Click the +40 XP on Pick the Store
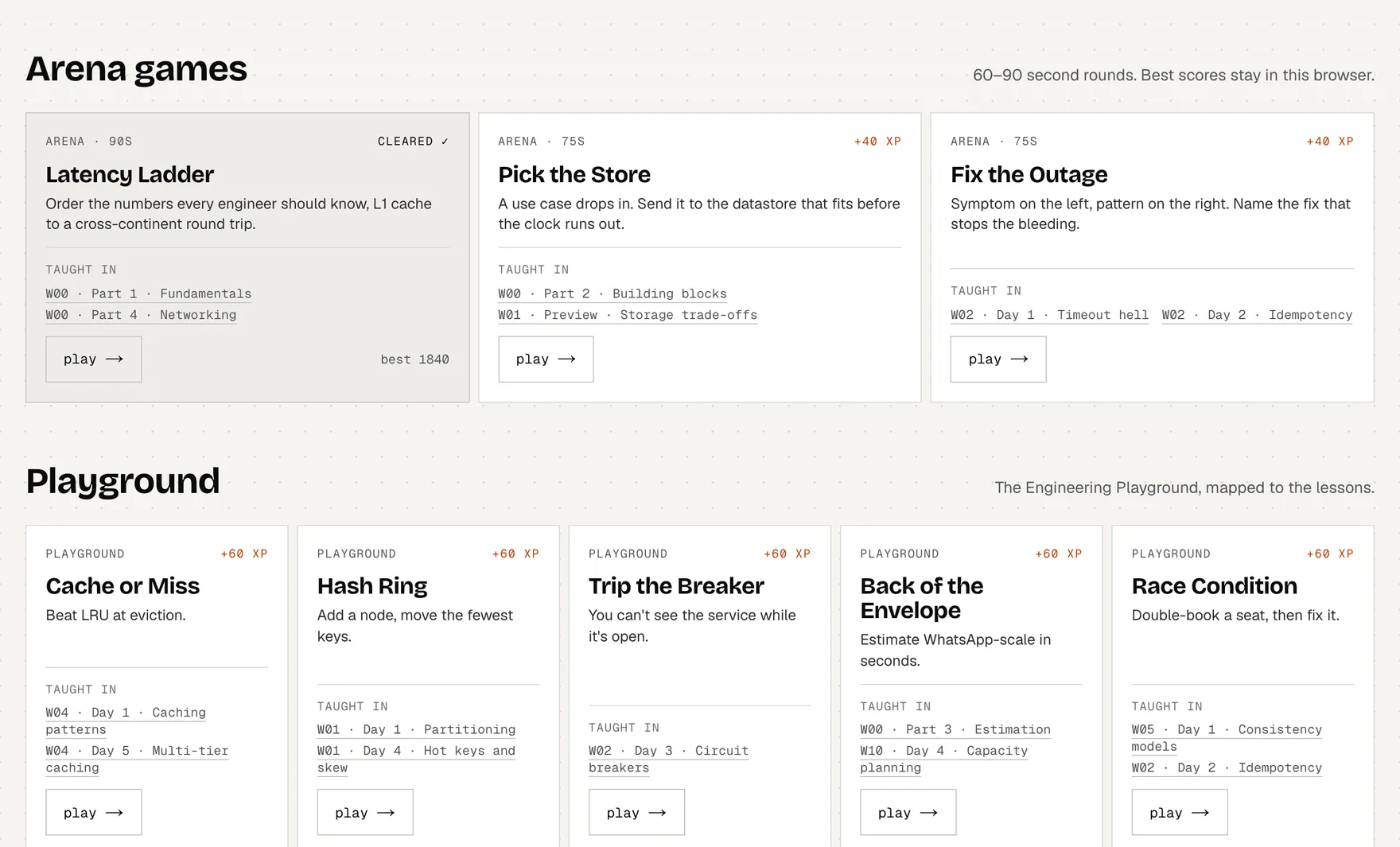The height and width of the screenshot is (847, 1400). tap(877, 142)
